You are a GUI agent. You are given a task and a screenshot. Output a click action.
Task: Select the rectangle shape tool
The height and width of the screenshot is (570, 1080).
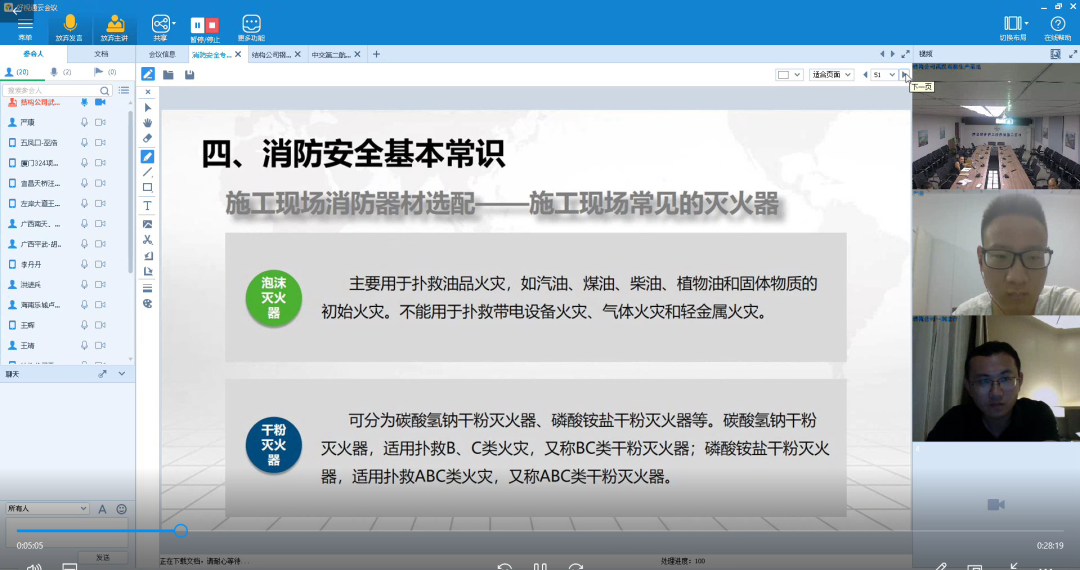click(x=147, y=187)
